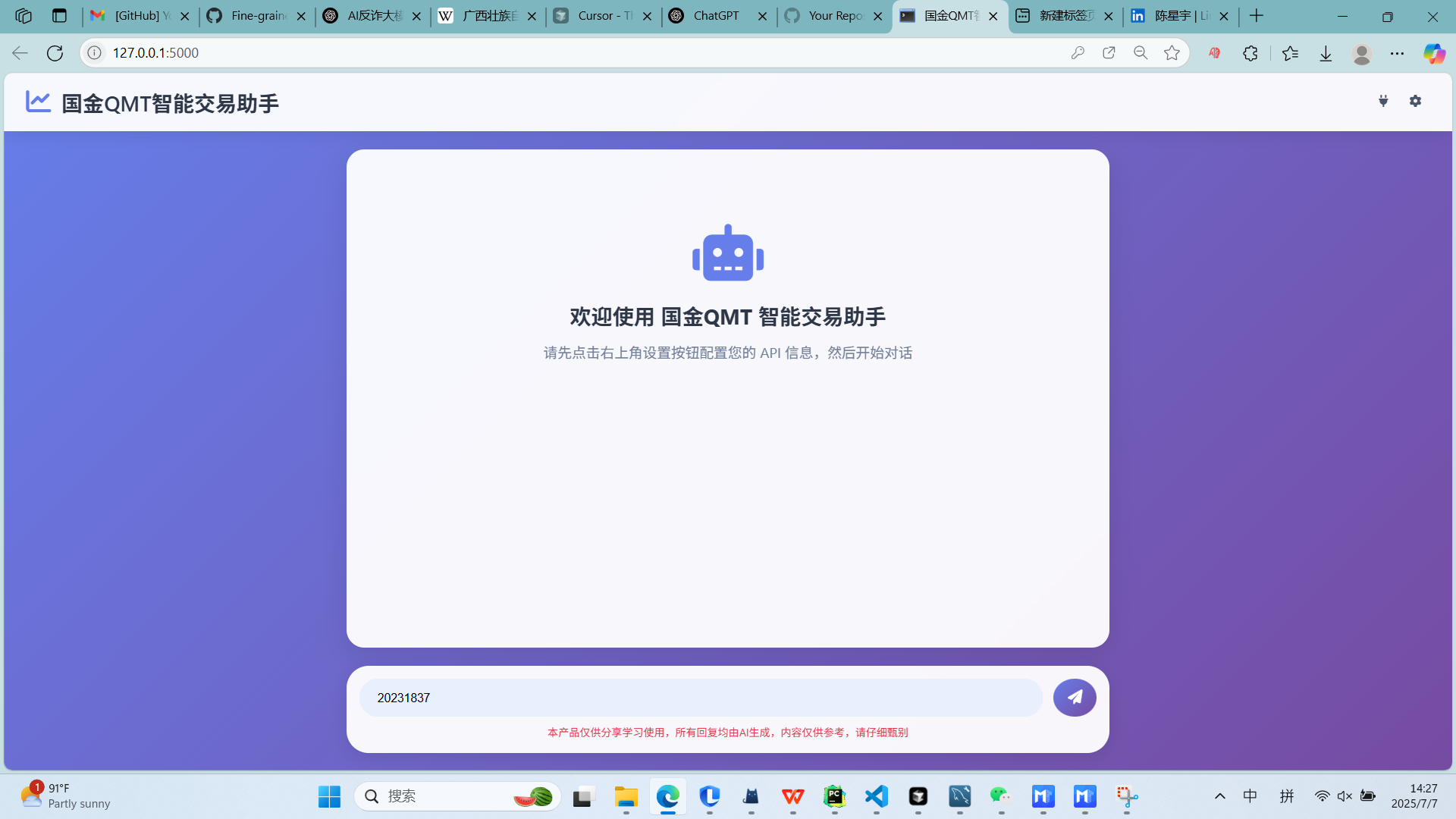Unmute the system volume
The height and width of the screenshot is (819, 1456).
click(x=1345, y=796)
